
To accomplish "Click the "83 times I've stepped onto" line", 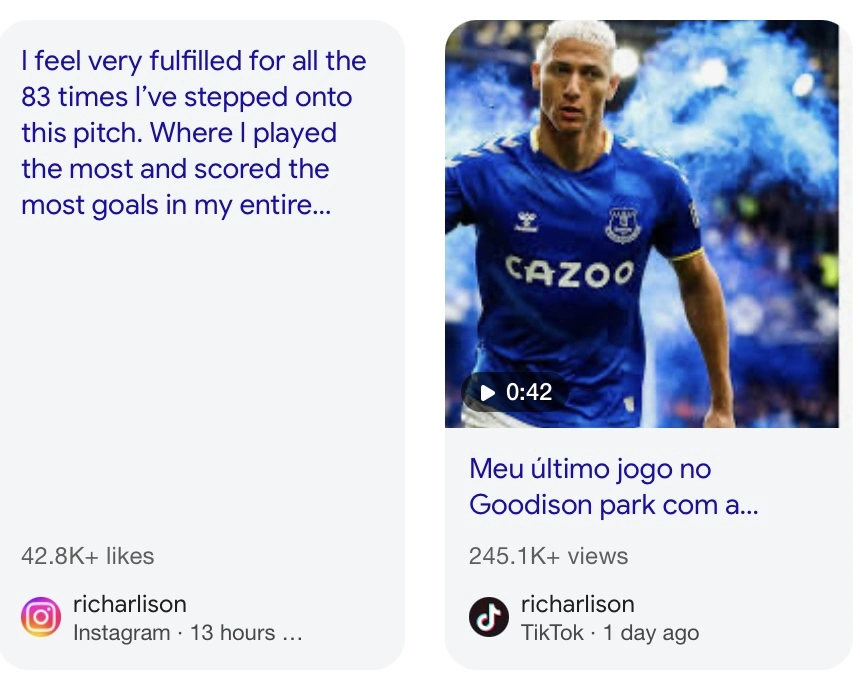I will coord(186,97).
